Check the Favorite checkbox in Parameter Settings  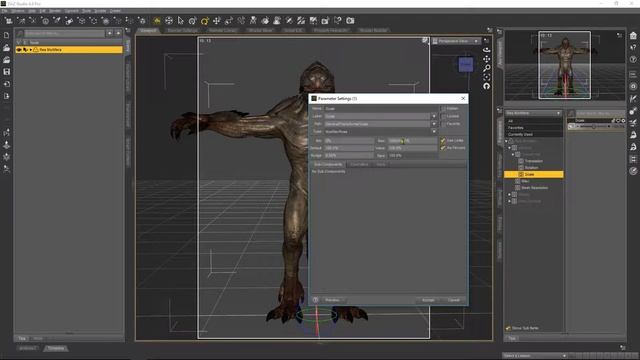(x=443, y=123)
